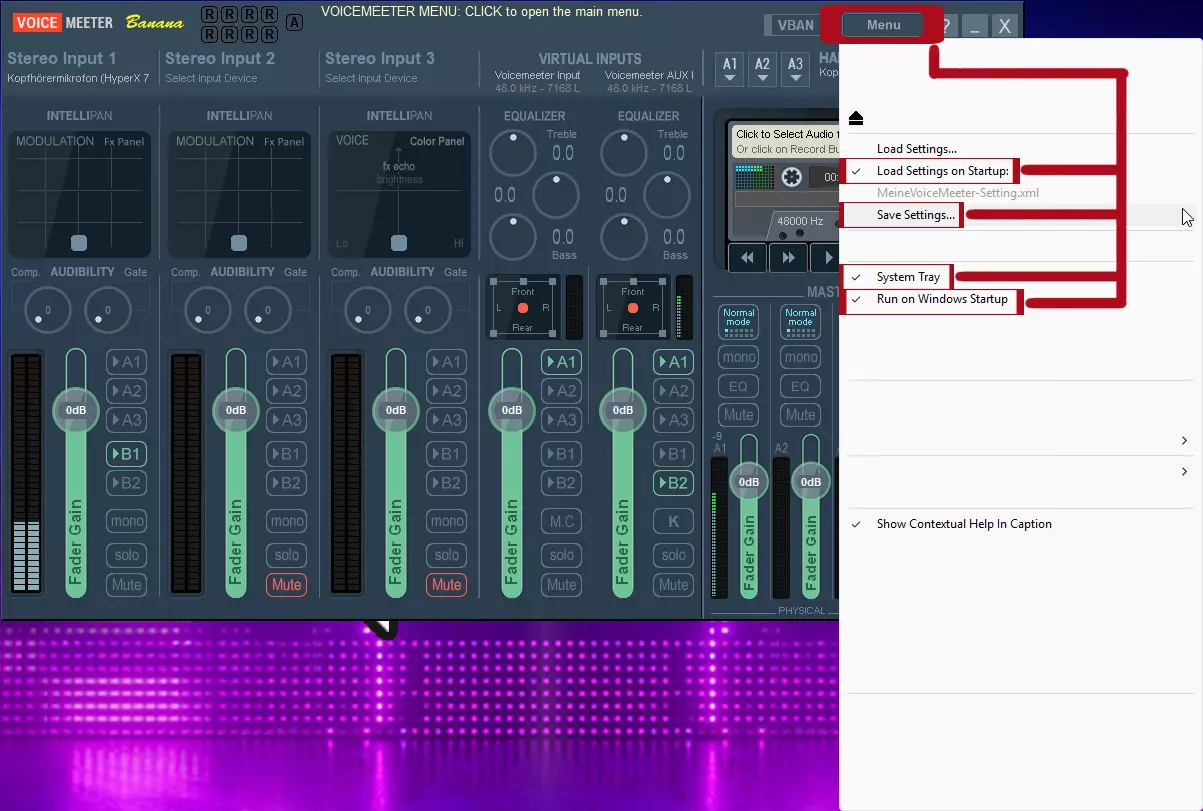Open the A1 hardware out dropdown
This screenshot has height=811, width=1203.
(x=730, y=68)
